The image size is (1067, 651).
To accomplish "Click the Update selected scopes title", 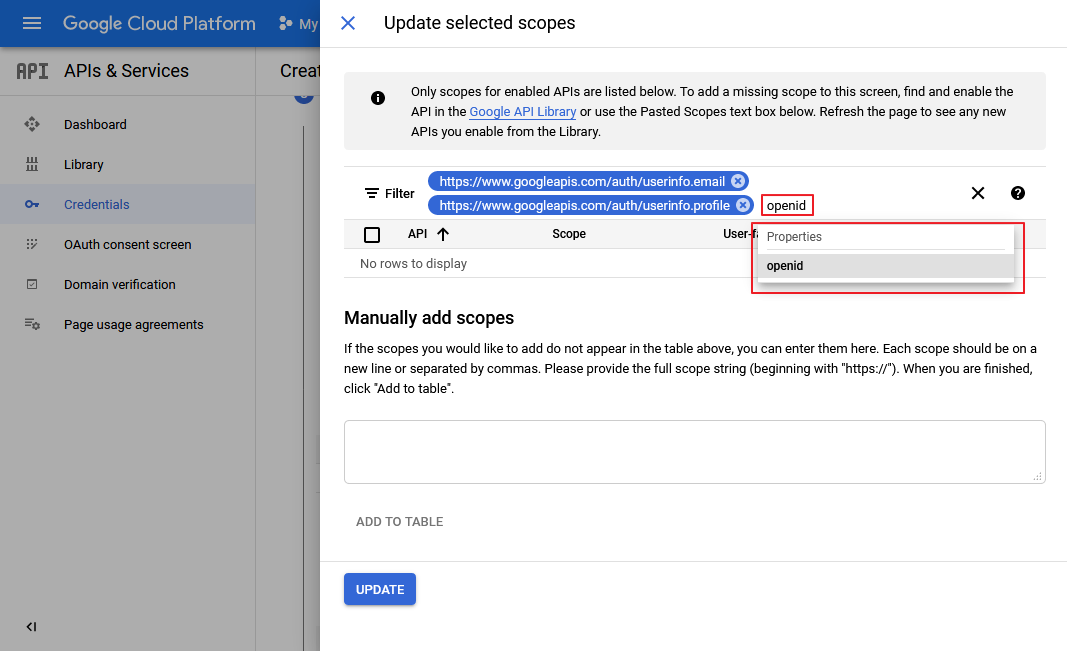I will [x=479, y=23].
